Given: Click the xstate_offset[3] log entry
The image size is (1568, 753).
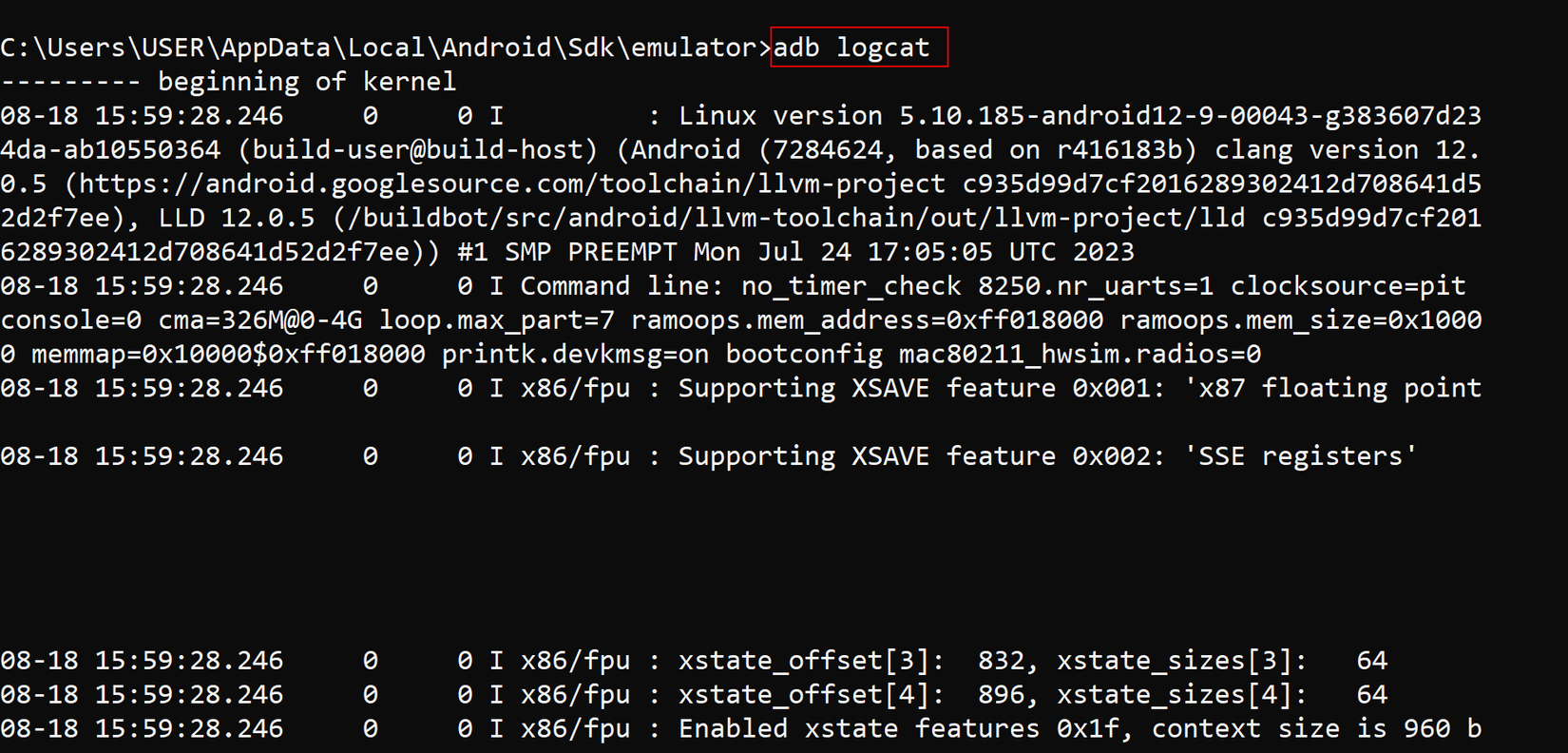Looking at the screenshot, I should [811, 661].
